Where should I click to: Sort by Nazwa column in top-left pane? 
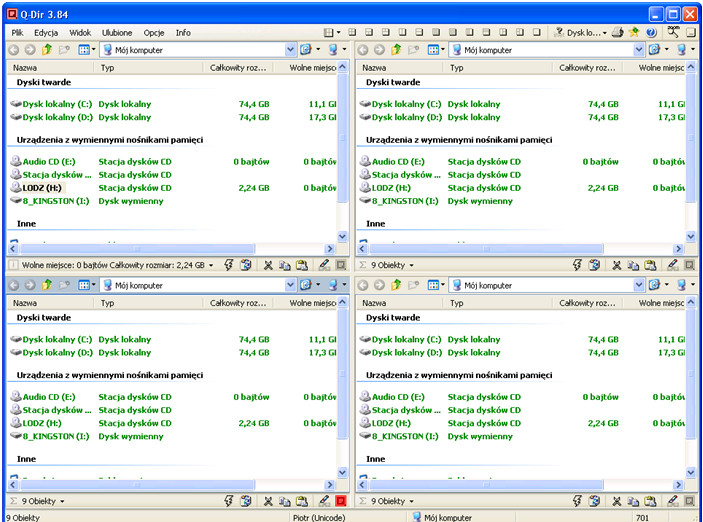pyautogui.click(x=51, y=68)
